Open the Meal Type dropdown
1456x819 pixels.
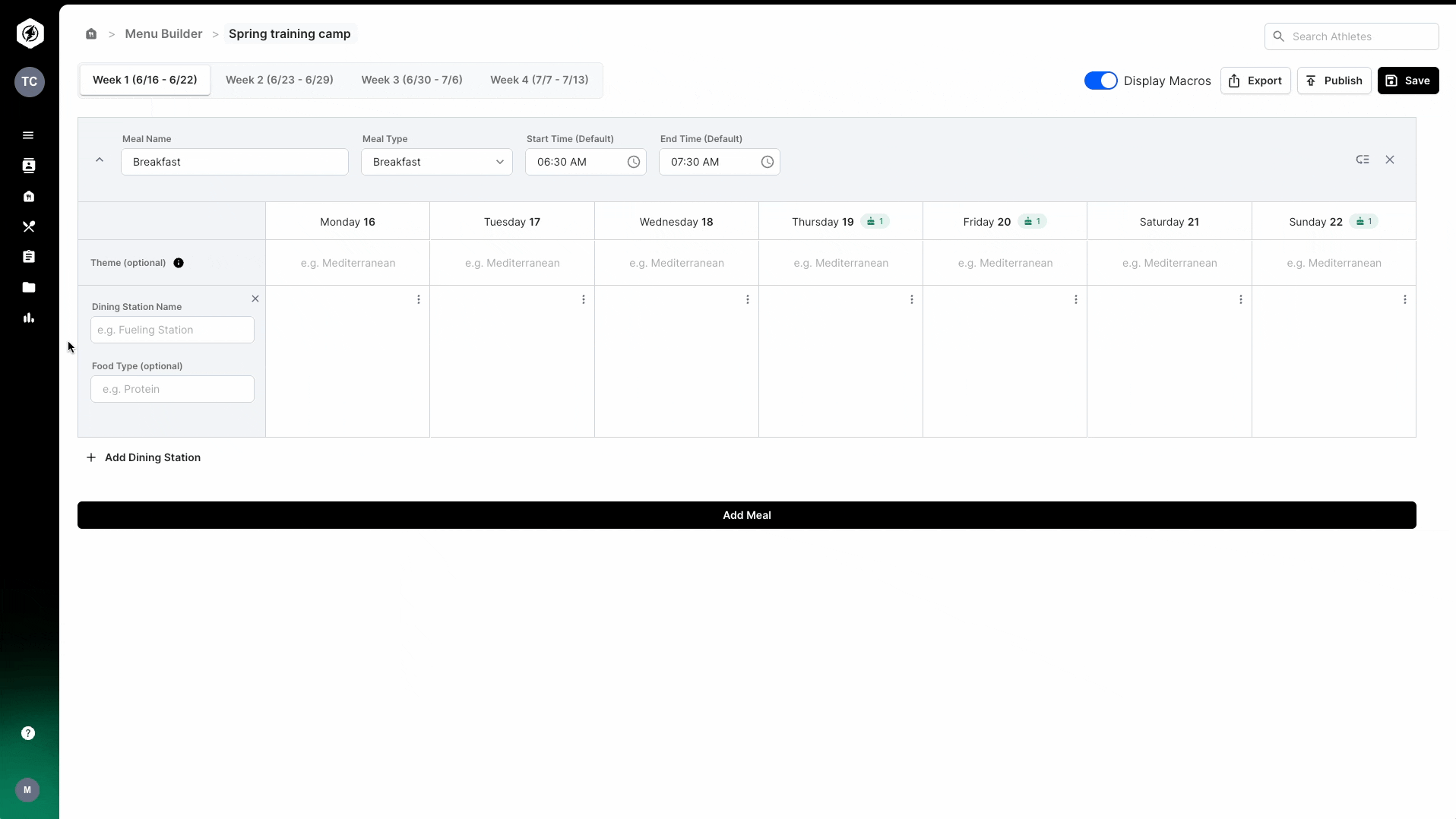(437, 162)
